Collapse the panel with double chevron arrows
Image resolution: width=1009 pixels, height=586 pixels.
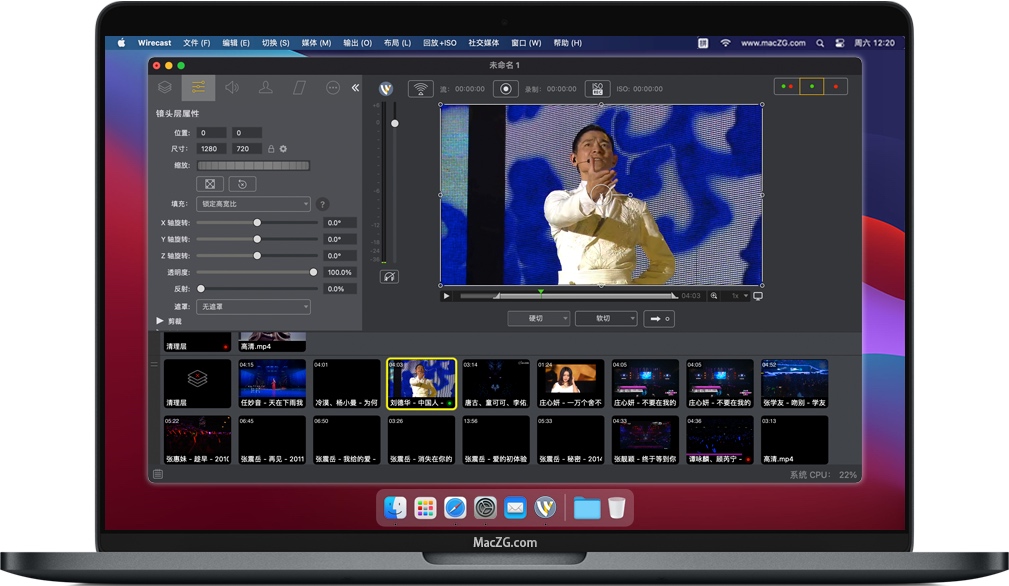(355, 88)
